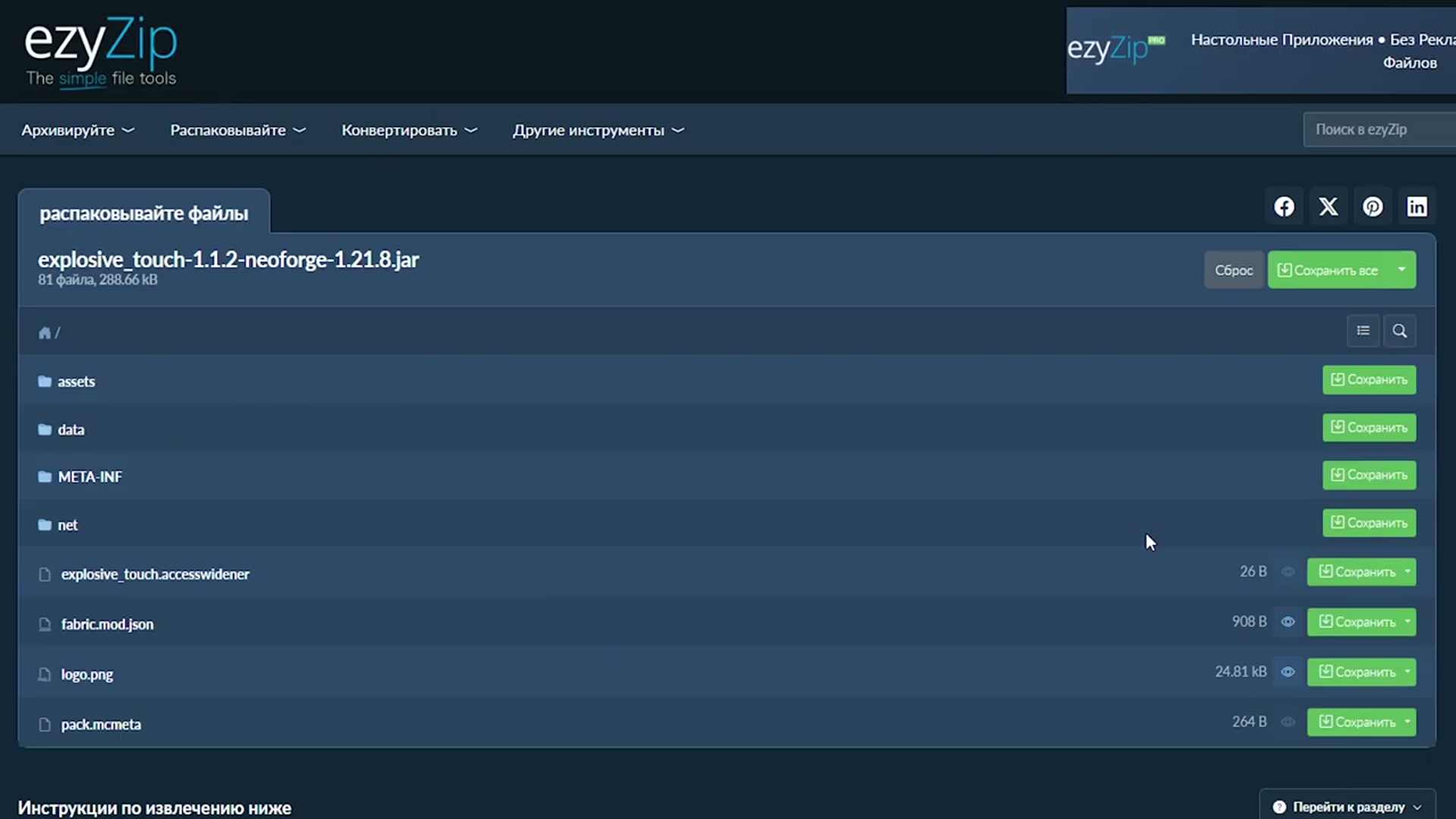Image resolution: width=1456 pixels, height=819 pixels.
Task: Open the data folder
Action: (71, 430)
